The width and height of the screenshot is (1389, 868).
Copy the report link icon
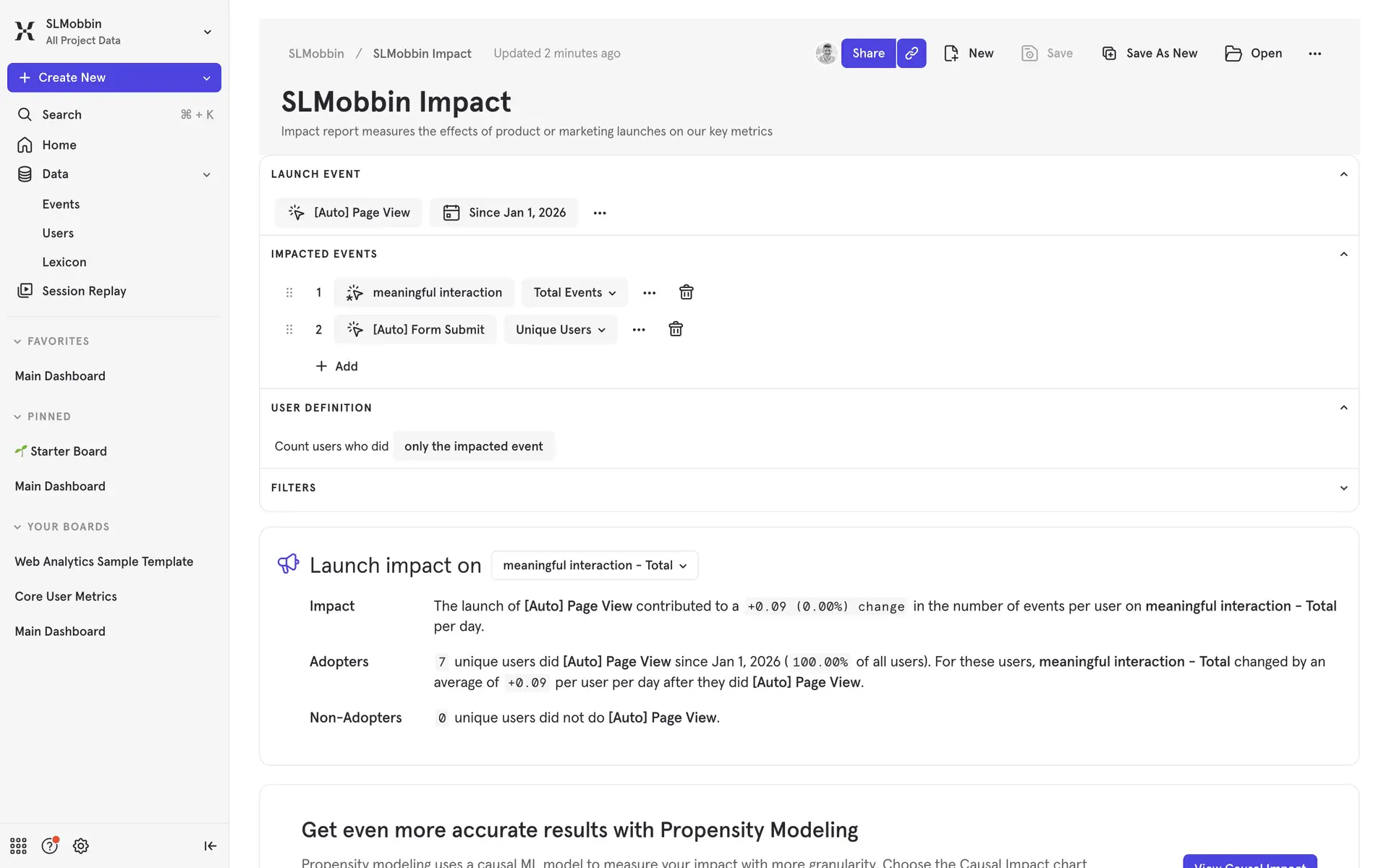pos(912,54)
